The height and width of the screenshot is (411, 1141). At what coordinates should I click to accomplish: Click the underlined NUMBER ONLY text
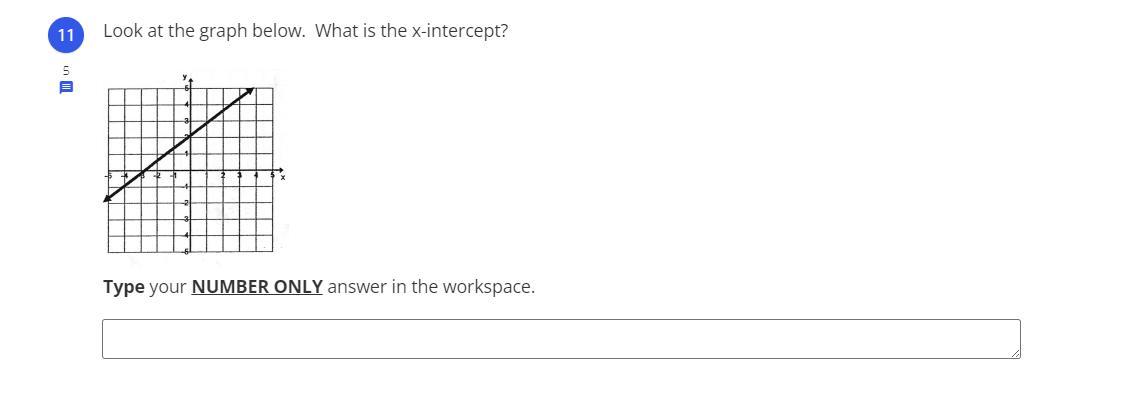click(x=257, y=287)
